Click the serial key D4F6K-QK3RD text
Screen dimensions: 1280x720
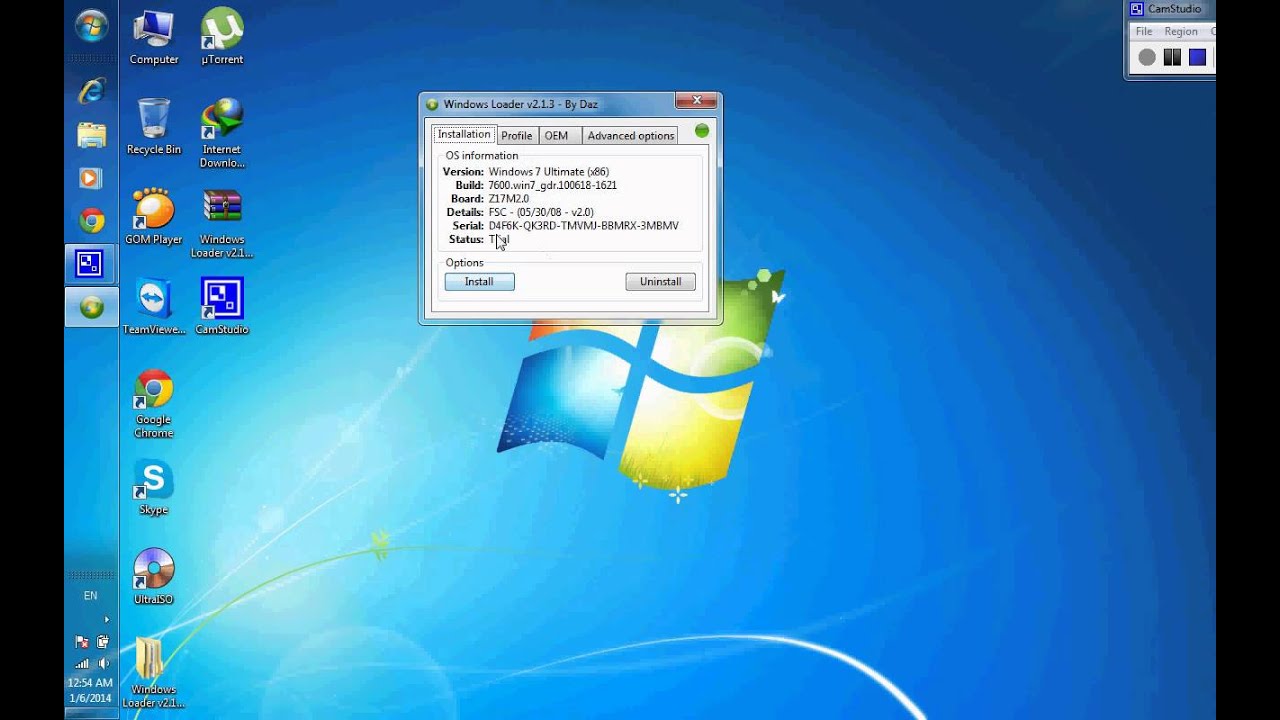pos(583,226)
